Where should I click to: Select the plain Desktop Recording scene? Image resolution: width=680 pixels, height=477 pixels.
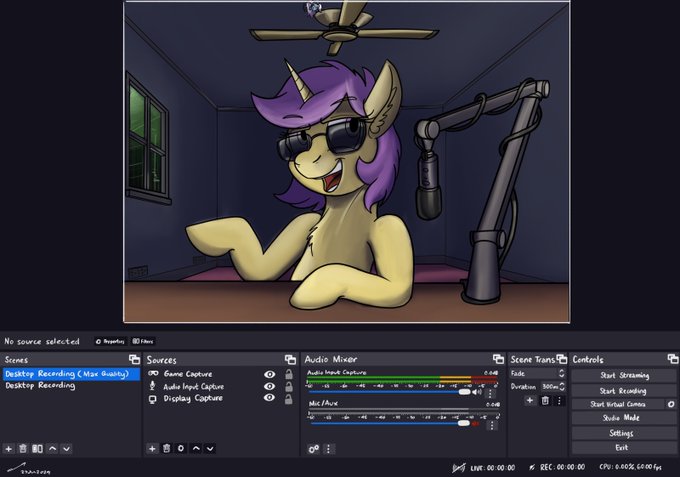71,386
